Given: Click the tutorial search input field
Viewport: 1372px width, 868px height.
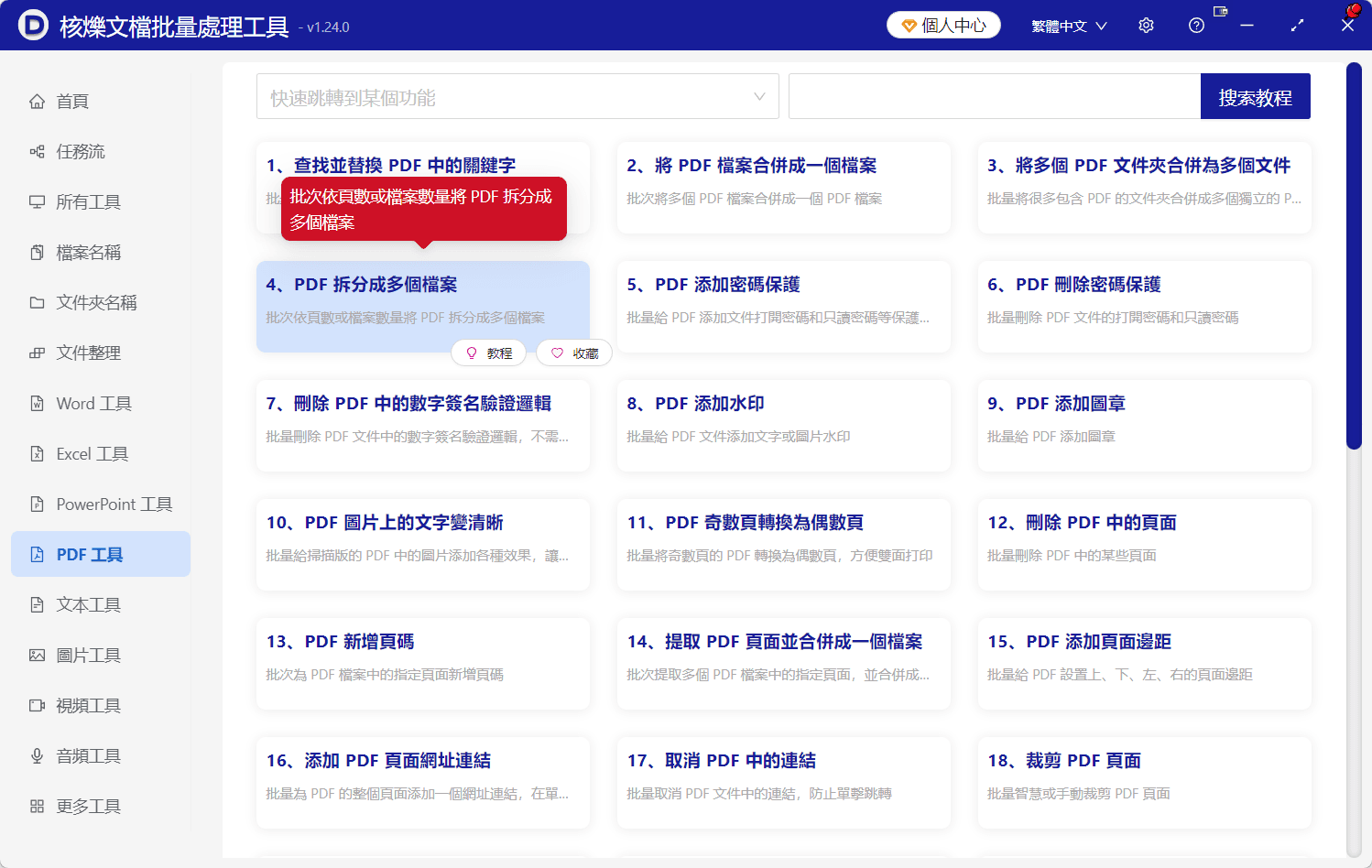Looking at the screenshot, I should 995,96.
